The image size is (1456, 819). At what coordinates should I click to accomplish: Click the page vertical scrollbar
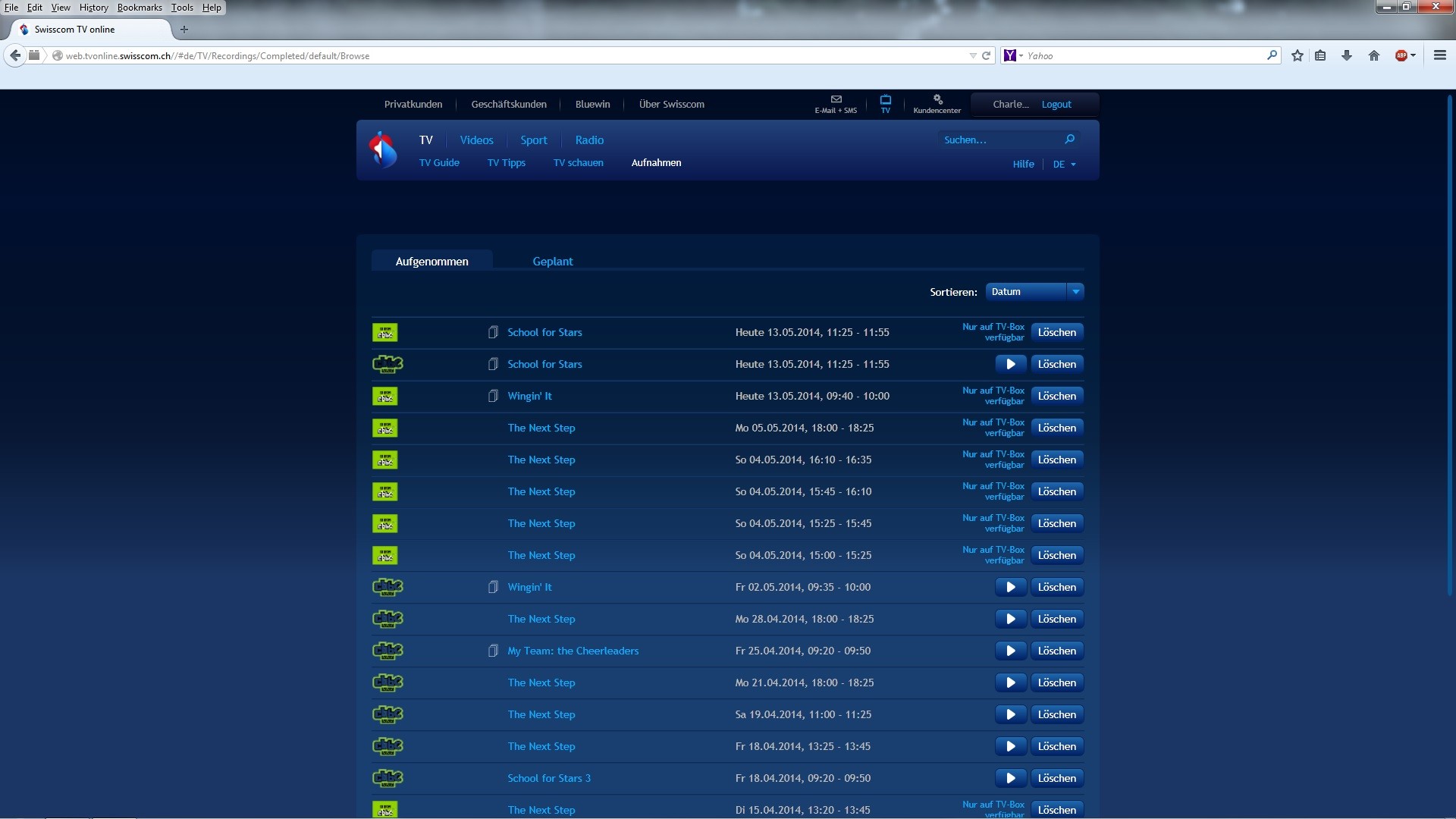click(x=1450, y=341)
